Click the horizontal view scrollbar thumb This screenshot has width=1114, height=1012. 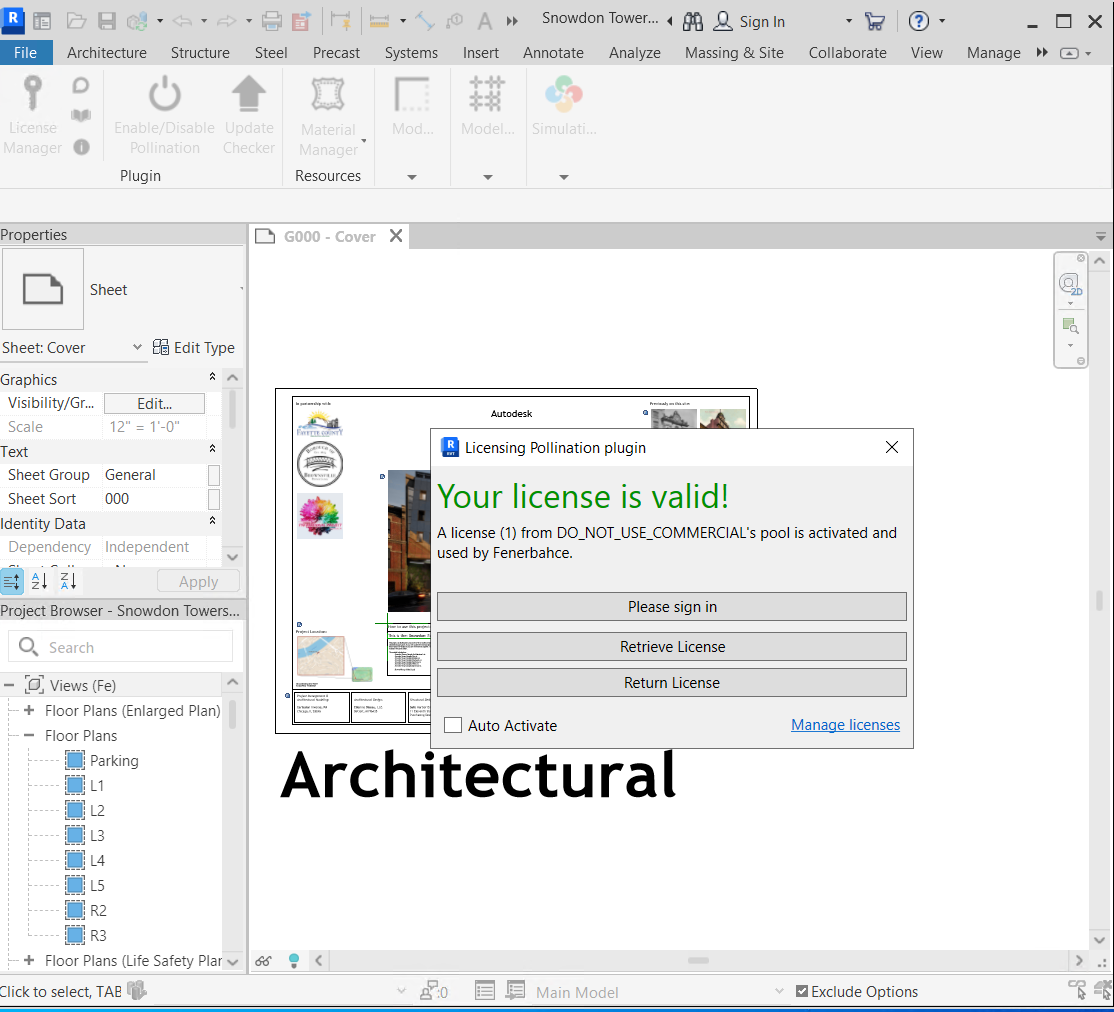(x=698, y=961)
